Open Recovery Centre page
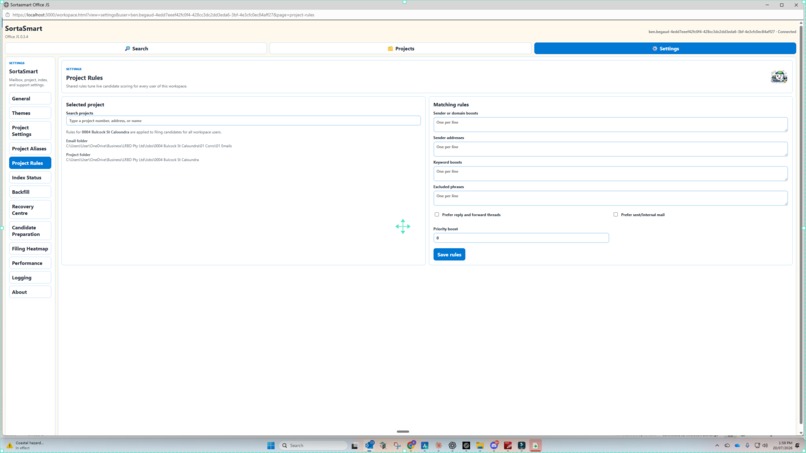 [x=30, y=210]
